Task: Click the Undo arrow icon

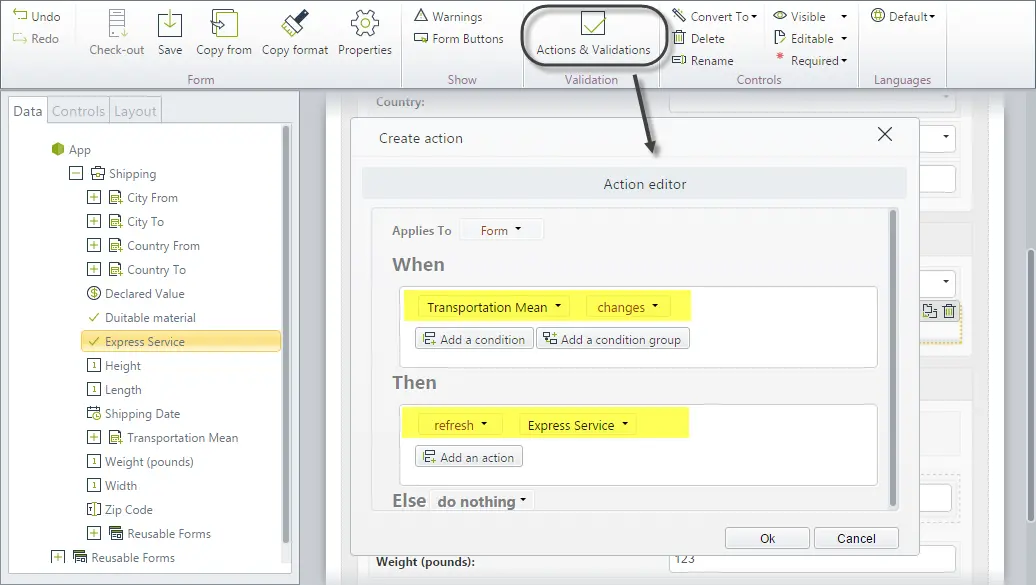Action: (20, 16)
